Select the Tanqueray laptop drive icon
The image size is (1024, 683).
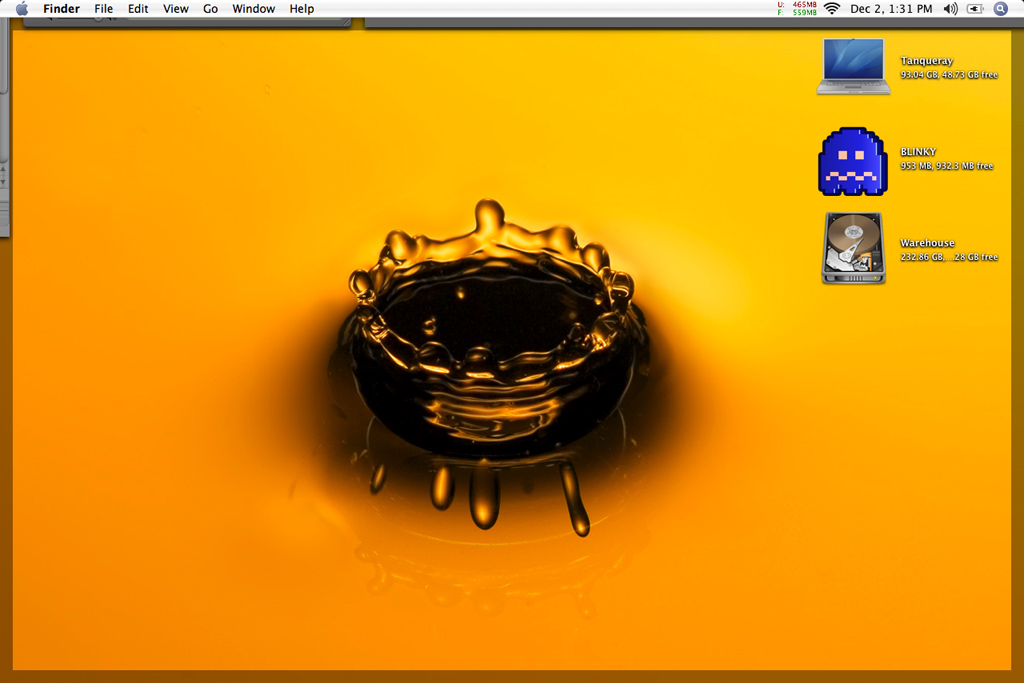(854, 66)
